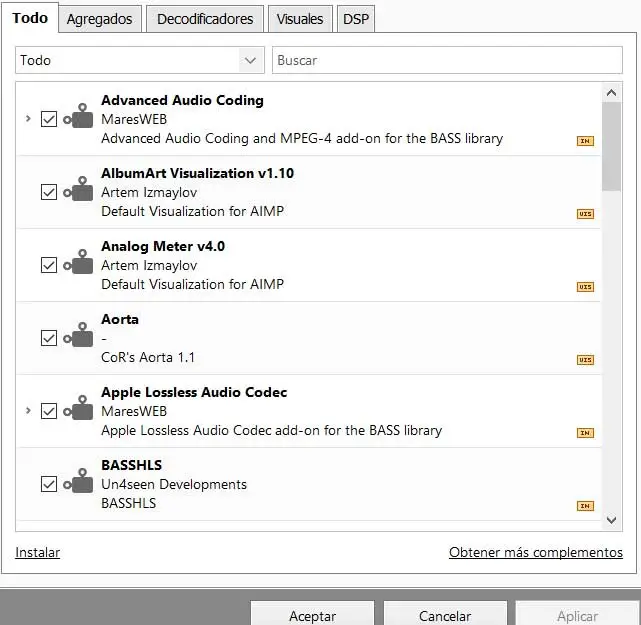Viewport: 641px width, 625px height.
Task: Click the VIS badge on AlbumArt Visualization
Action: [585, 214]
